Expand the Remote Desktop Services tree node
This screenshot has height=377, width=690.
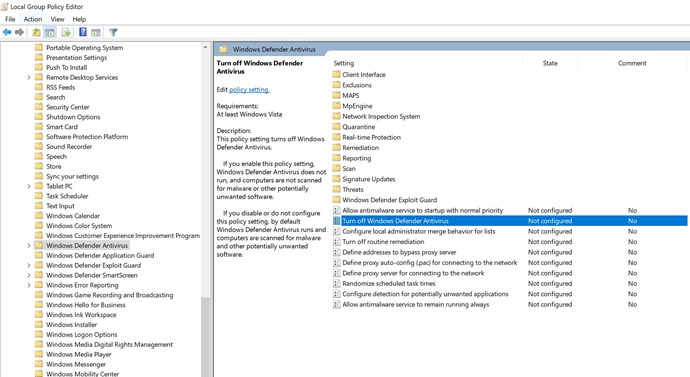29,77
